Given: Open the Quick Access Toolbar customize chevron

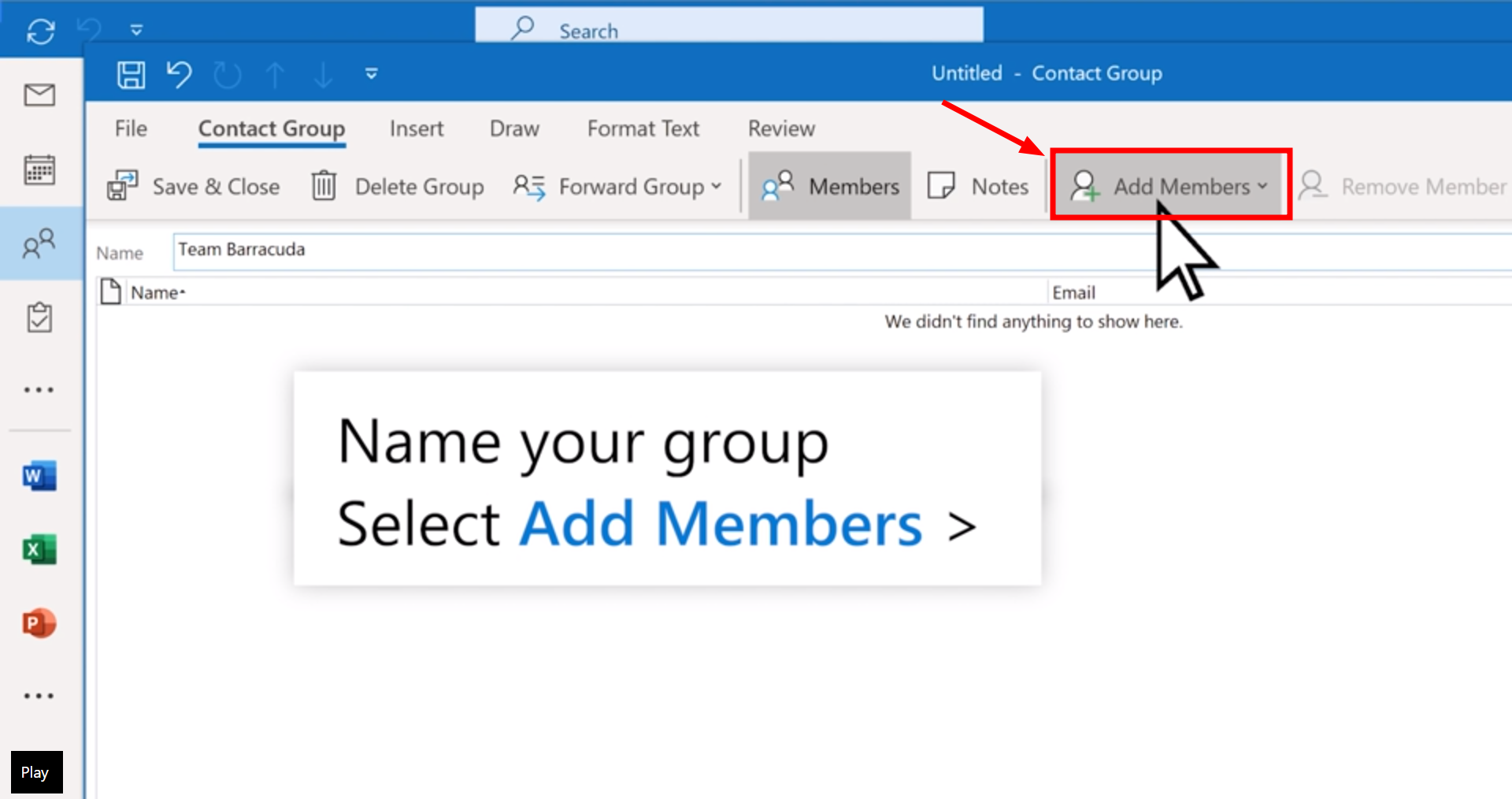Looking at the screenshot, I should coord(372,73).
